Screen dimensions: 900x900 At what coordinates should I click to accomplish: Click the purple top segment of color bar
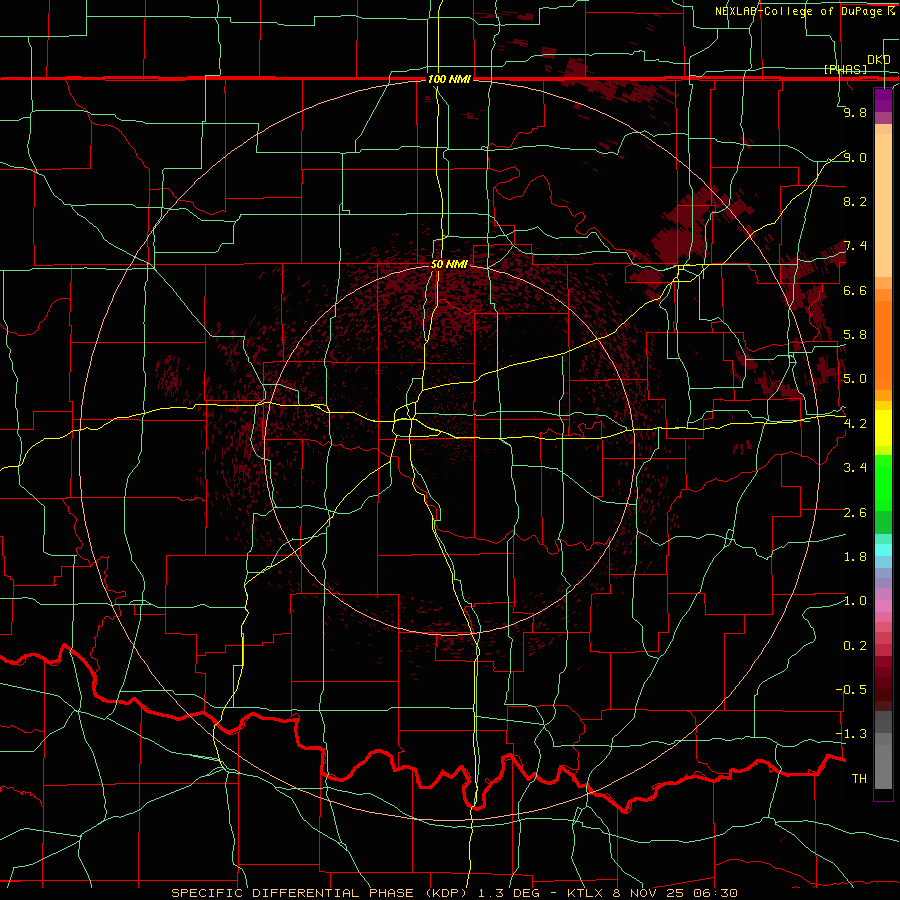[x=883, y=100]
